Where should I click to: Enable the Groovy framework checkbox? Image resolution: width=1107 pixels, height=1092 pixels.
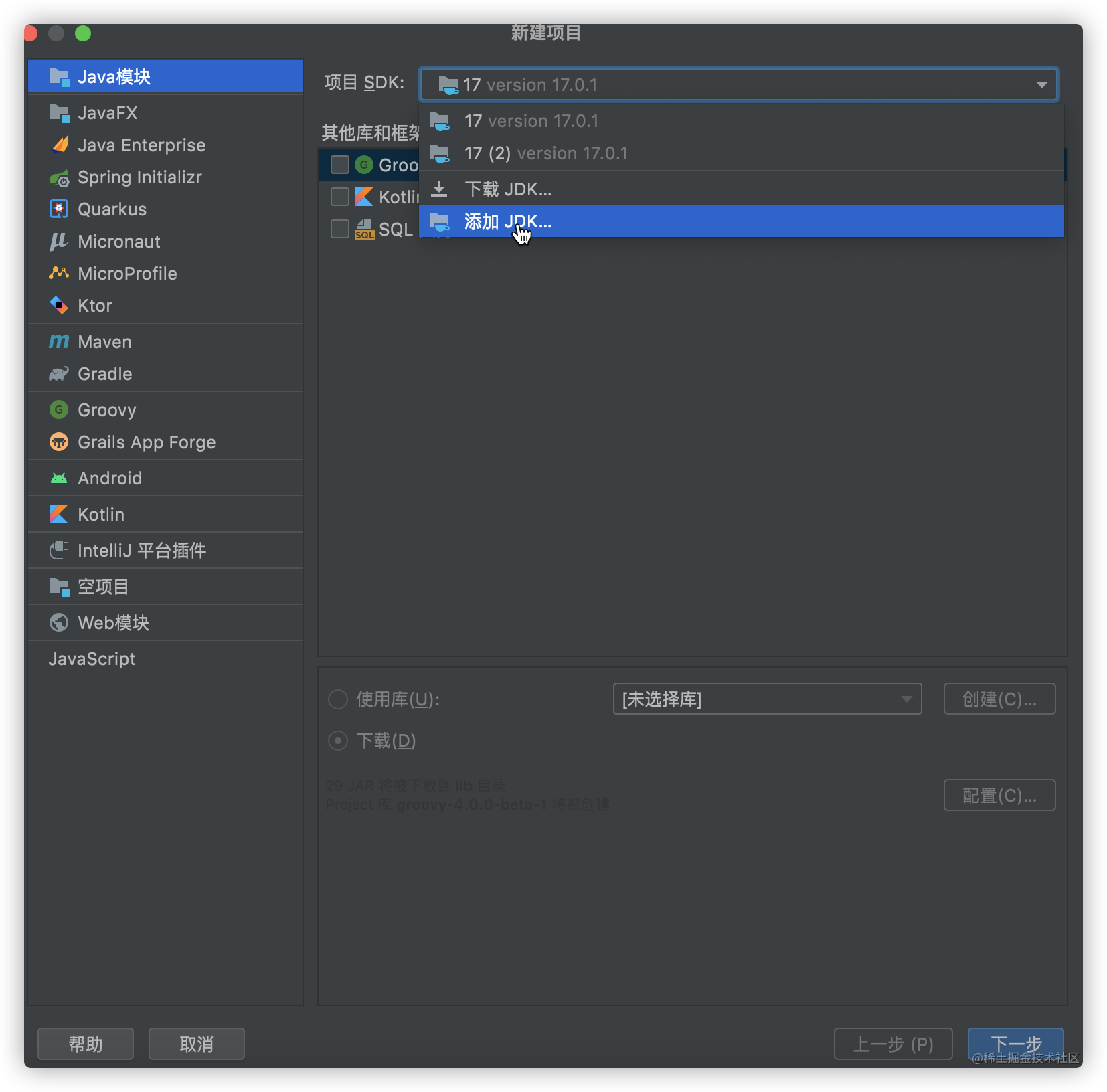[340, 165]
